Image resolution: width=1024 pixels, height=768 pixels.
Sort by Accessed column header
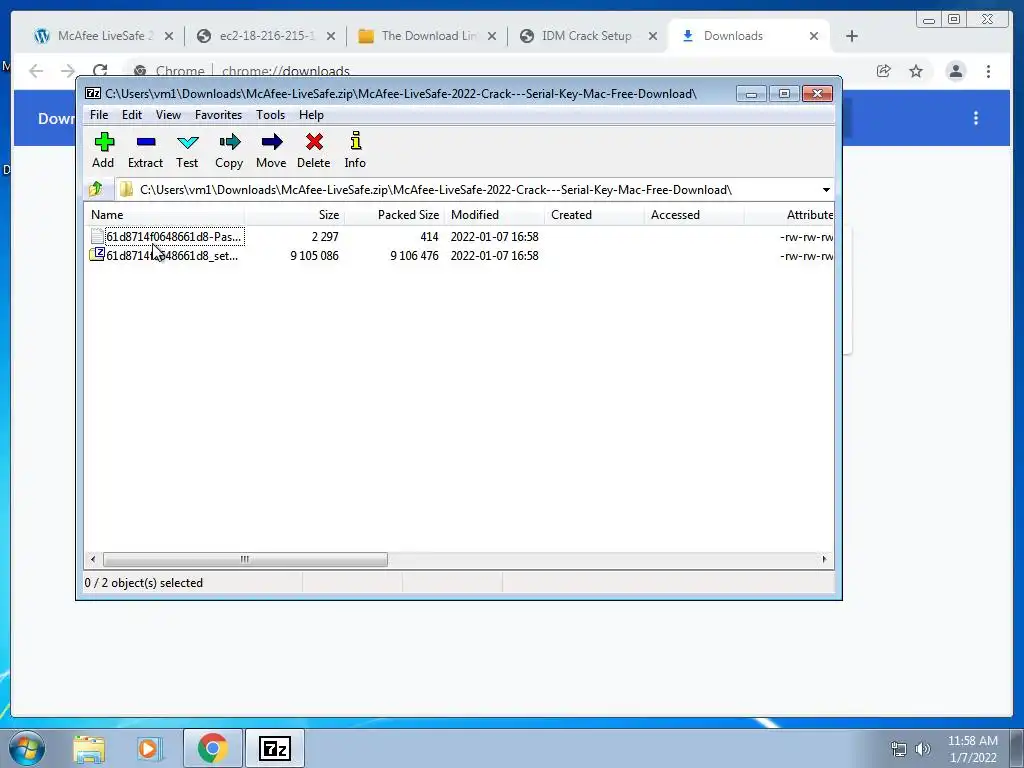tap(694, 215)
